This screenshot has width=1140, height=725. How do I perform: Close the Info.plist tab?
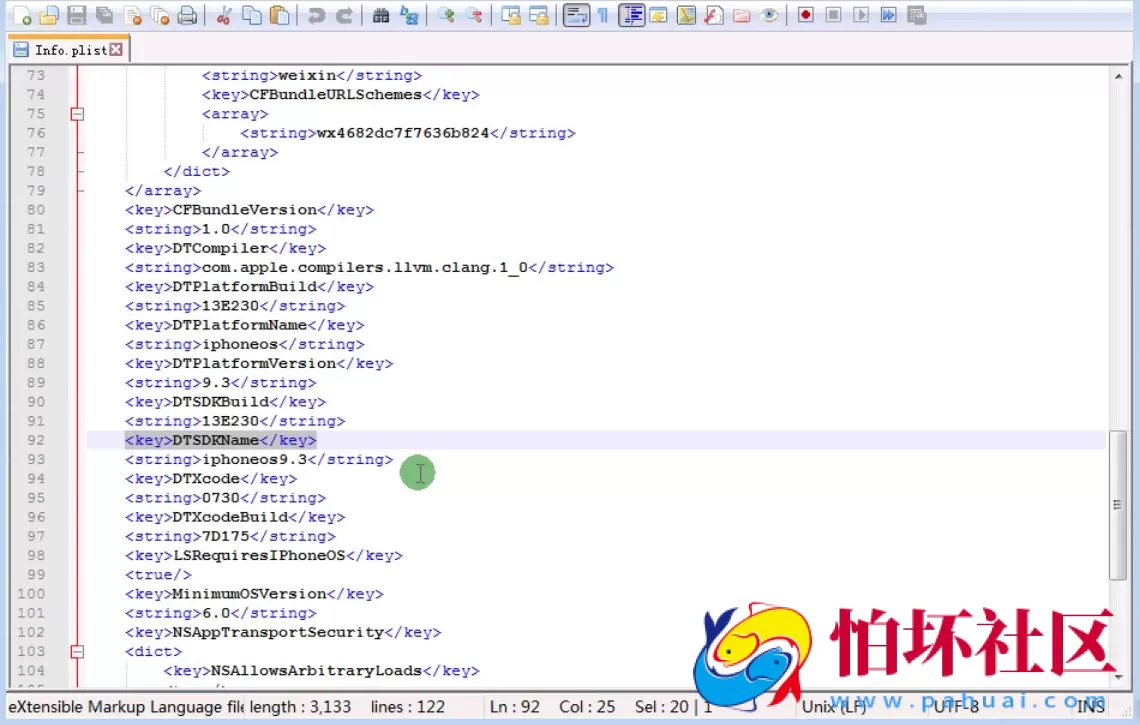point(116,49)
